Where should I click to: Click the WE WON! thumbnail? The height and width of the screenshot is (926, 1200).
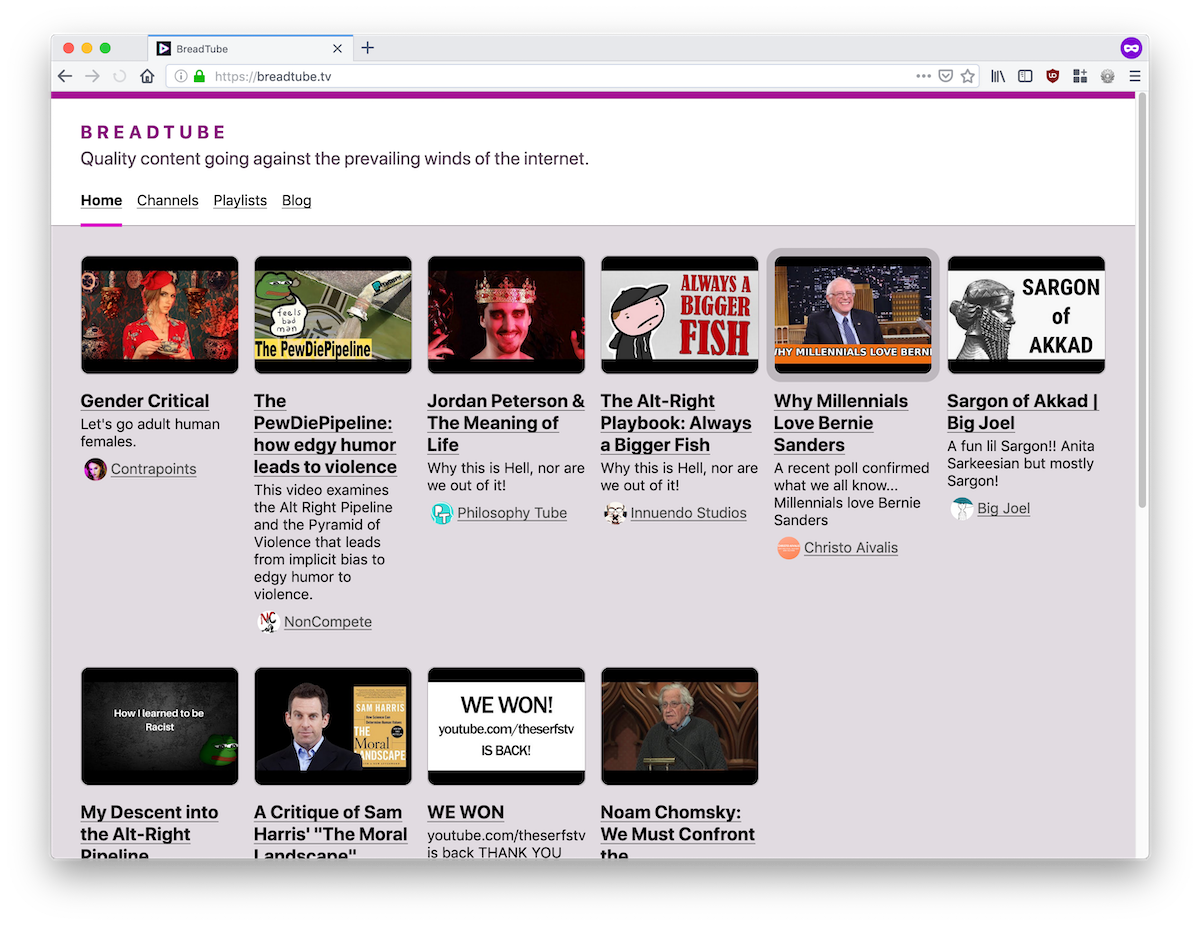tap(506, 727)
